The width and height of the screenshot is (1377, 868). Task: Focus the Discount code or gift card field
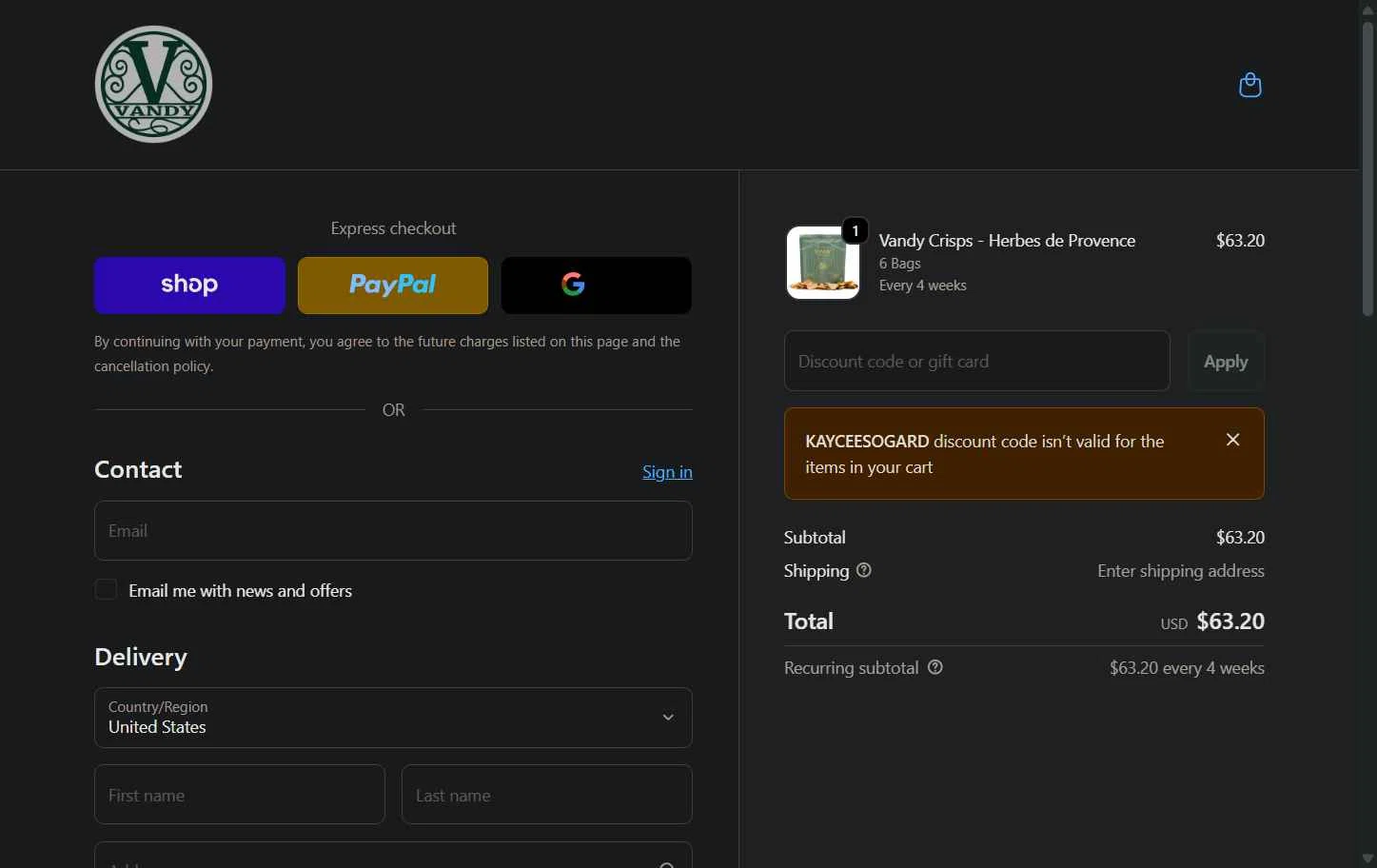coord(976,361)
